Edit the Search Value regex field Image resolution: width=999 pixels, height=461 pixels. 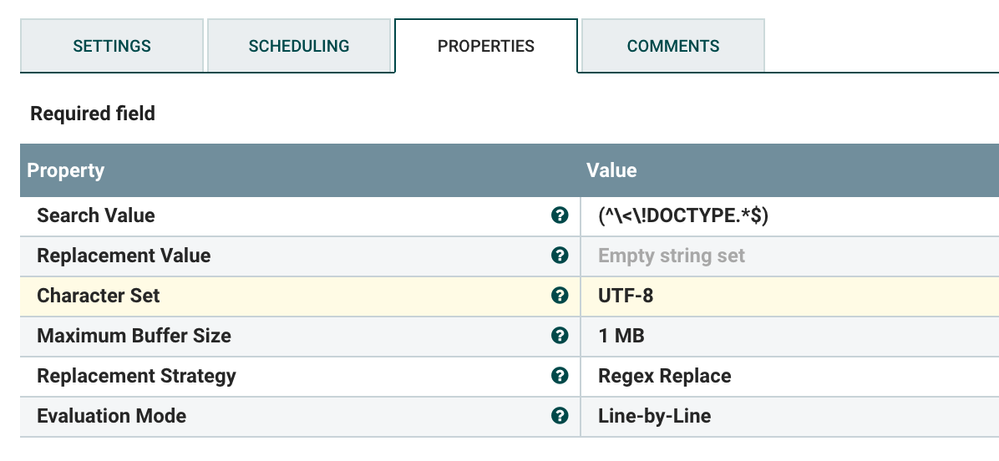coord(683,216)
